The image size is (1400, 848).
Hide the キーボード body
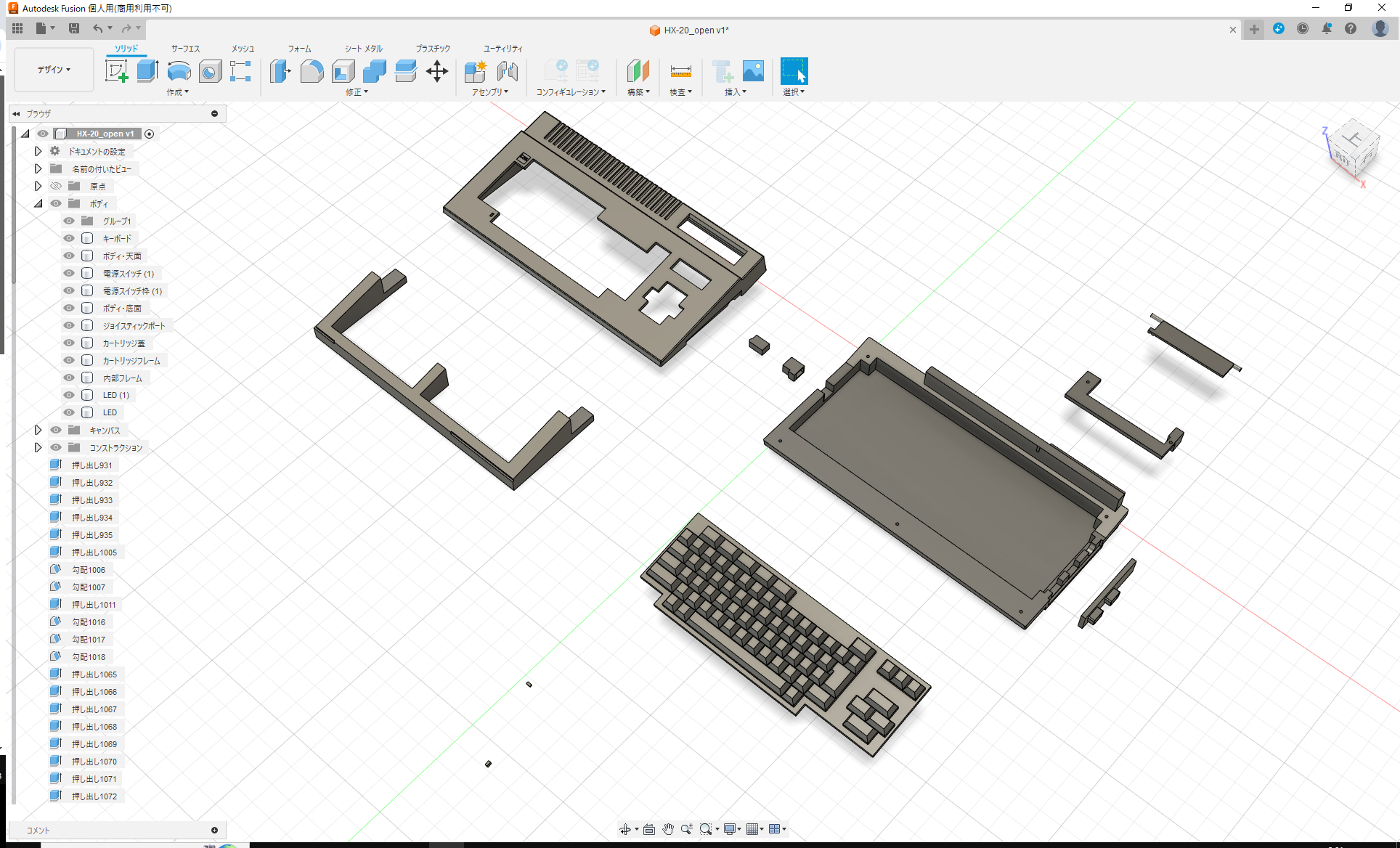point(68,238)
